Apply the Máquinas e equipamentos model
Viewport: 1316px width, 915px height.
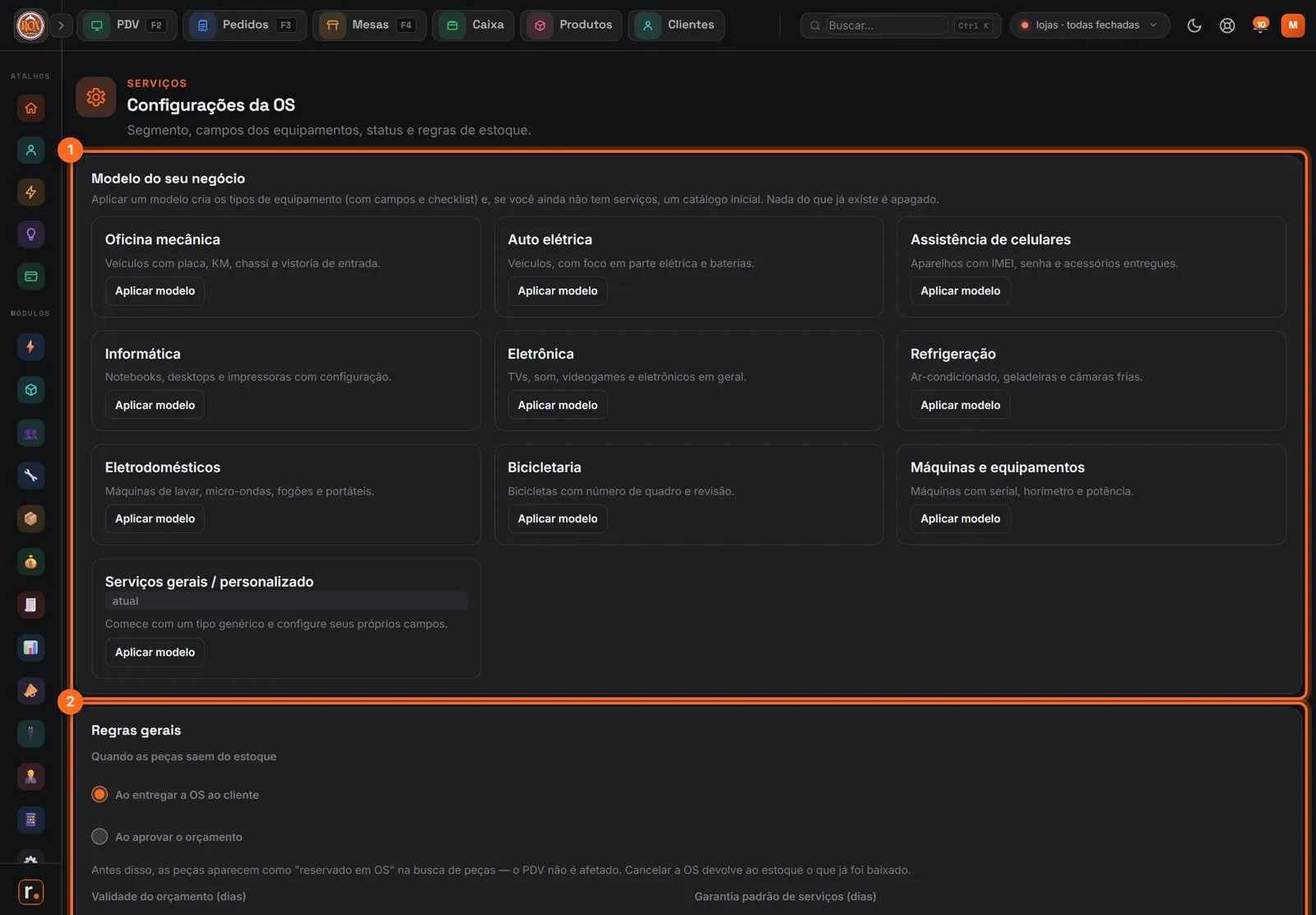point(960,519)
